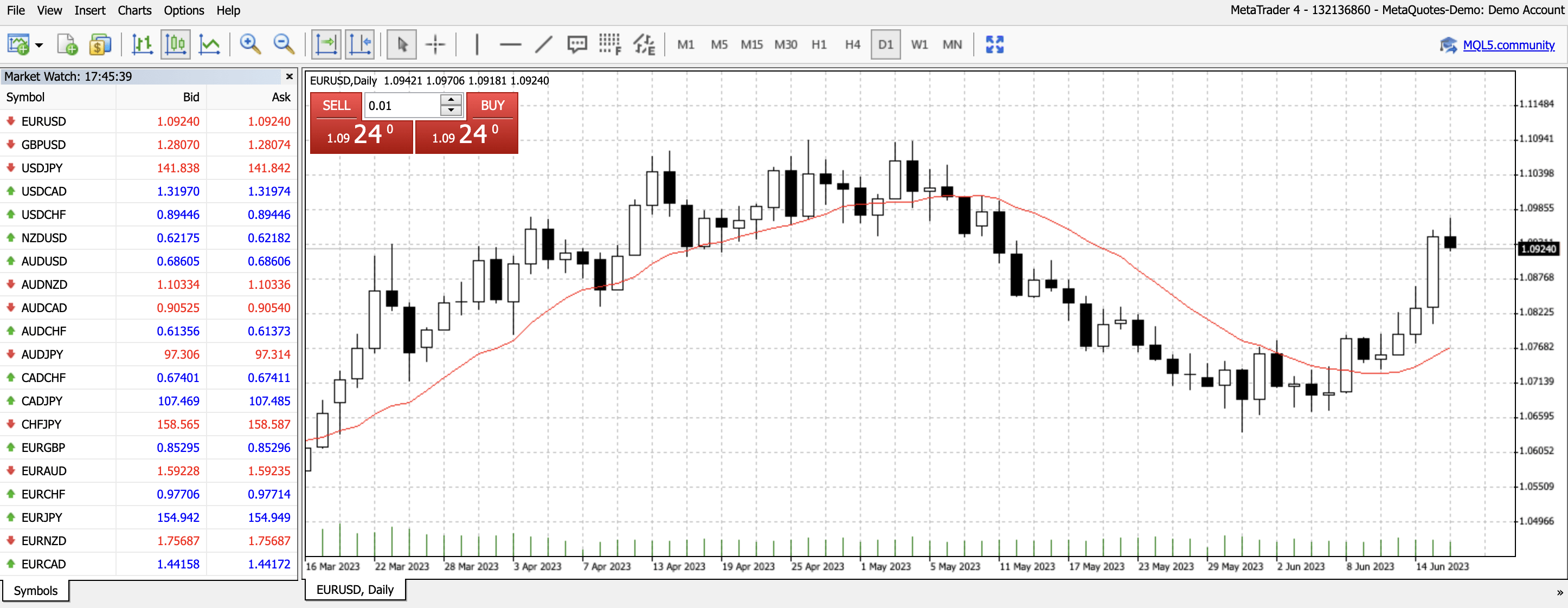This screenshot has width=1568, height=608.
Task: Switch to Bar Chart view
Action: (x=142, y=44)
